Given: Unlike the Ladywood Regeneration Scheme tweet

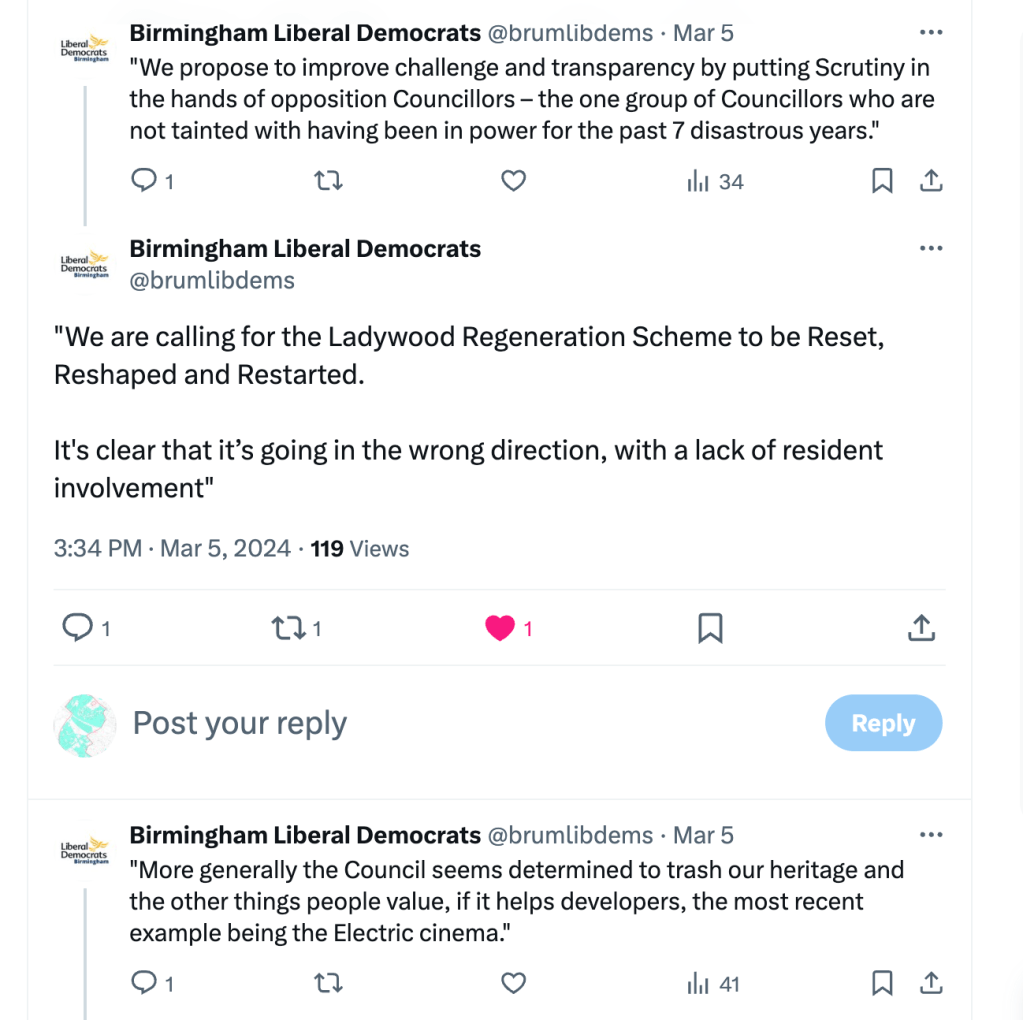Looking at the screenshot, I should [x=499, y=628].
